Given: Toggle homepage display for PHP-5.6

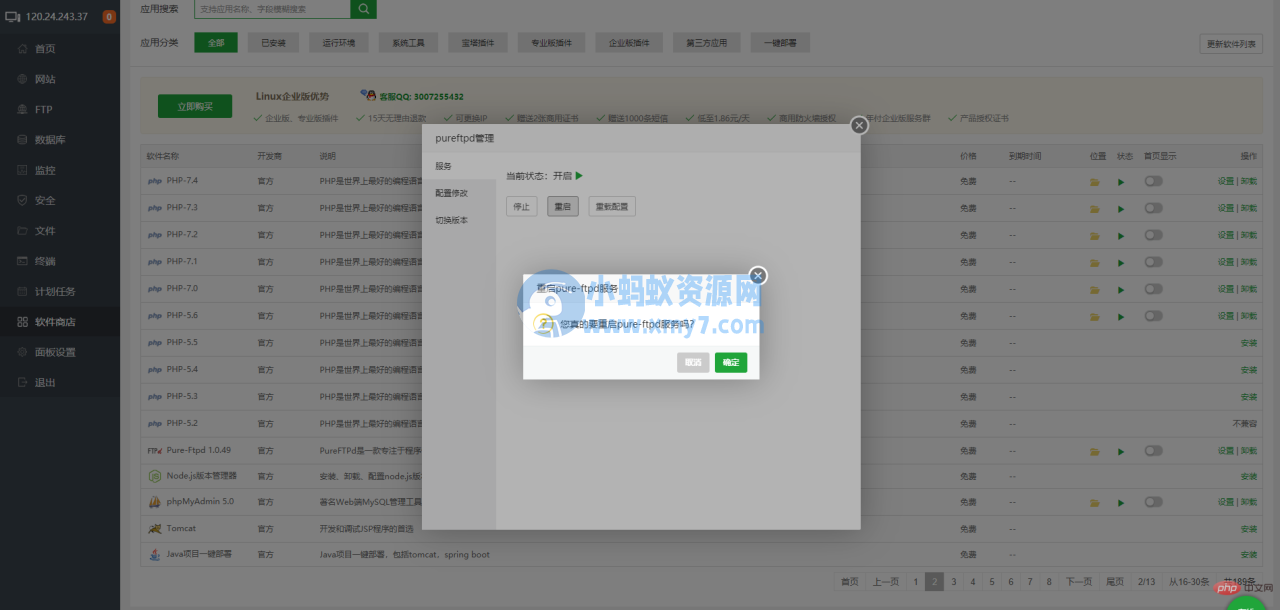Looking at the screenshot, I should 1154,315.
